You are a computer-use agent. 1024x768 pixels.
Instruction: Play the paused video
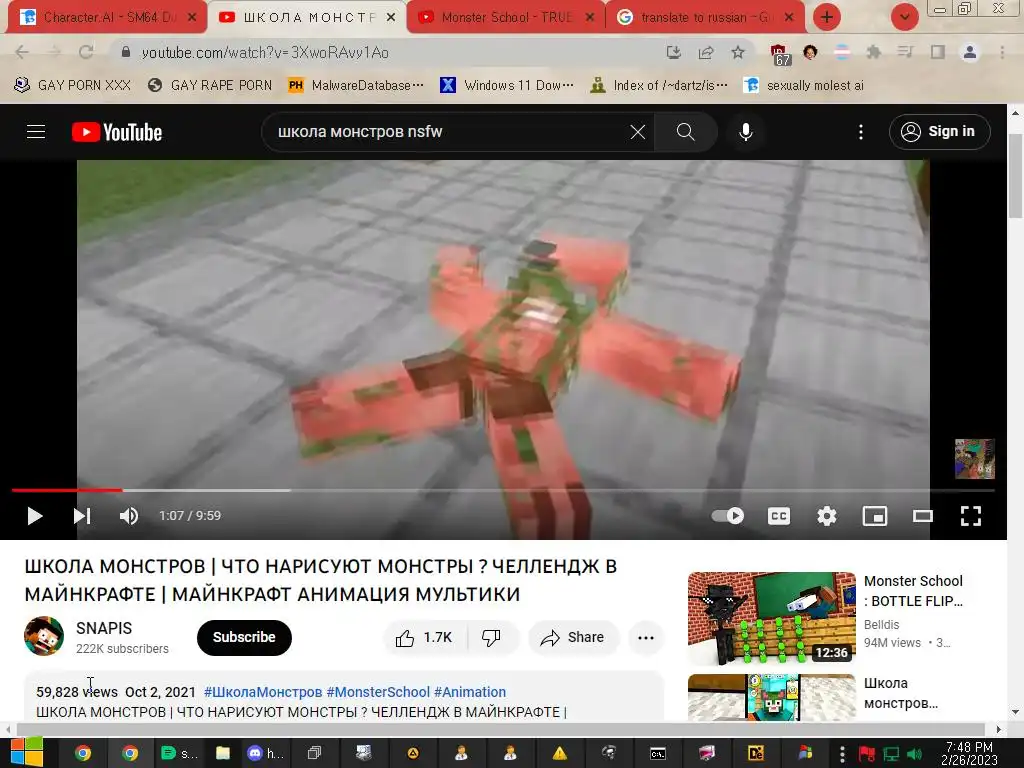click(35, 516)
